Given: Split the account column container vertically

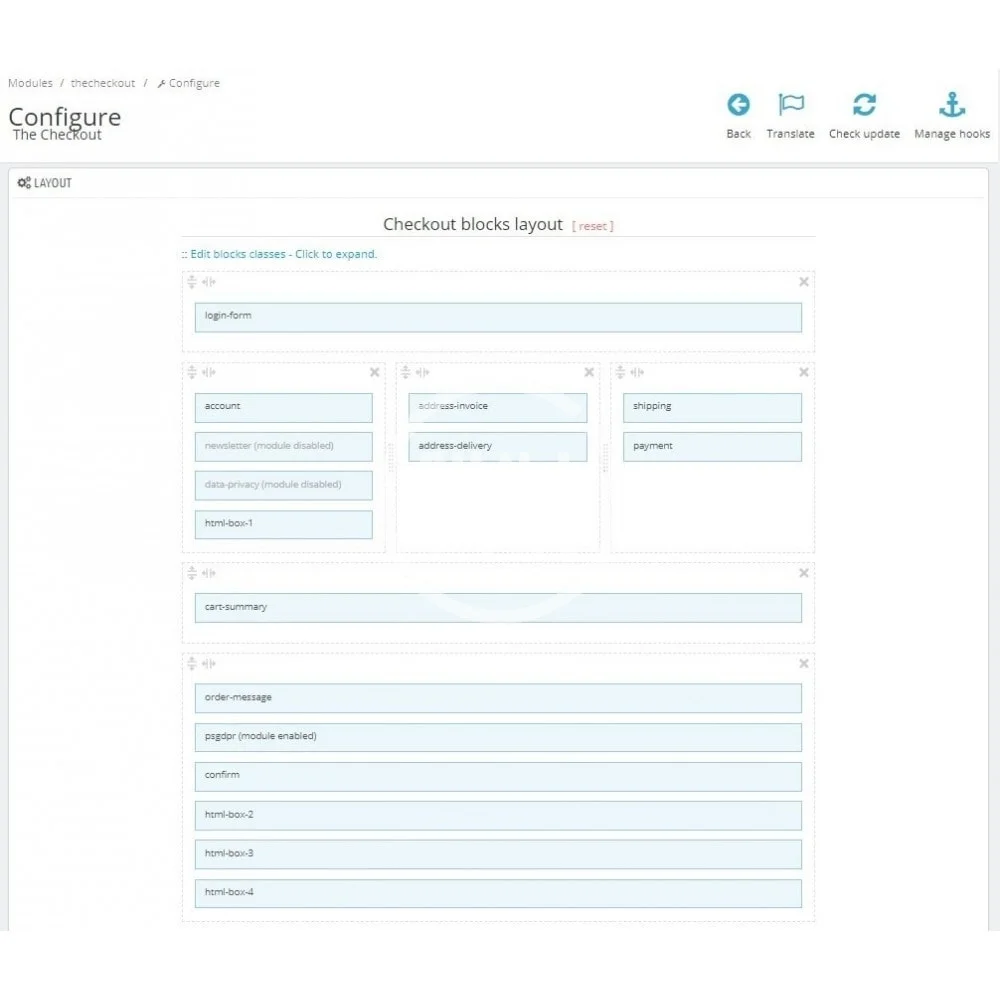Looking at the screenshot, I should pos(209,373).
